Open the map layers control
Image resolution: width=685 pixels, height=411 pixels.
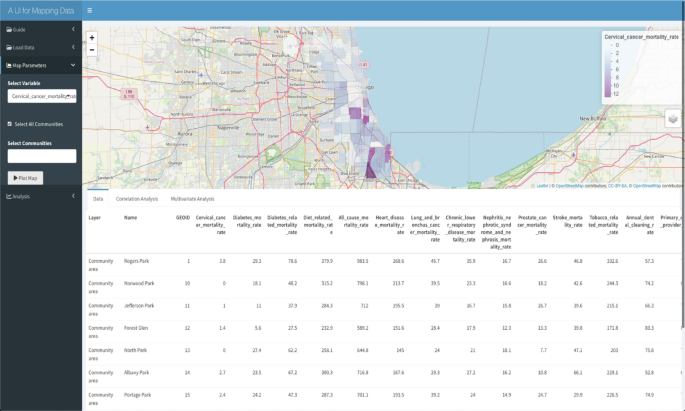click(x=673, y=118)
